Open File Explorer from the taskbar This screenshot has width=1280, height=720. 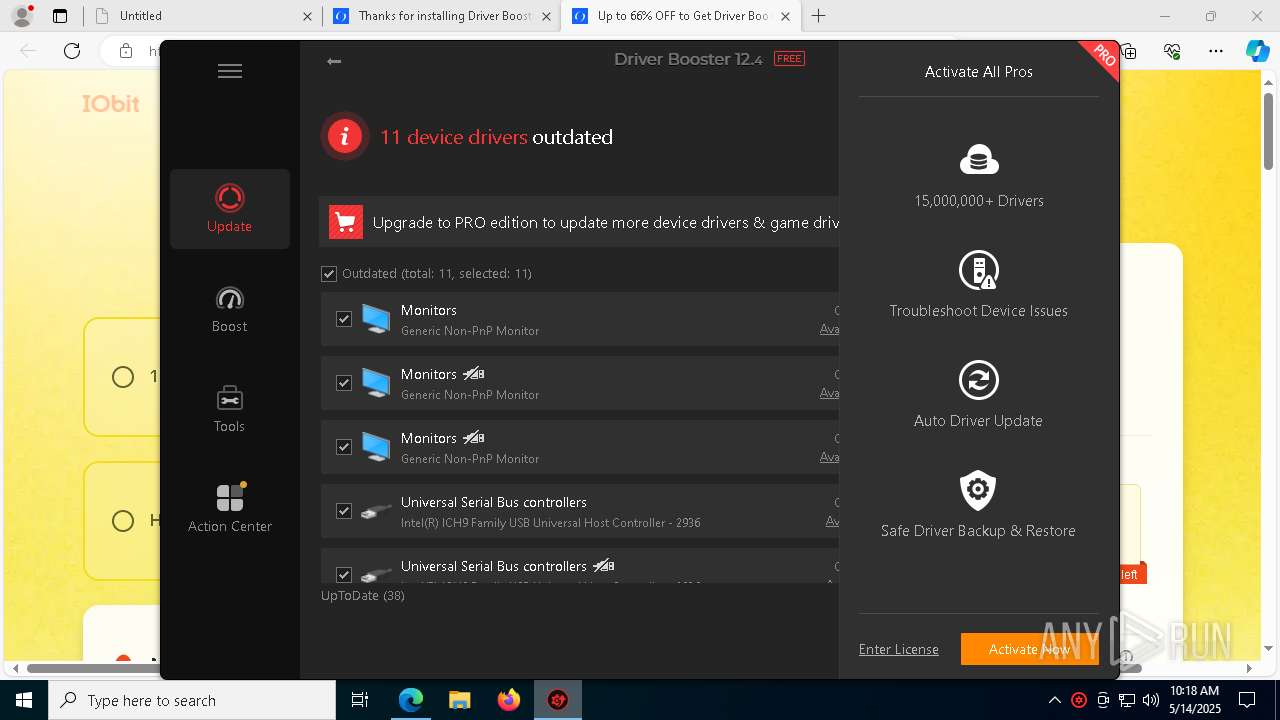(459, 701)
